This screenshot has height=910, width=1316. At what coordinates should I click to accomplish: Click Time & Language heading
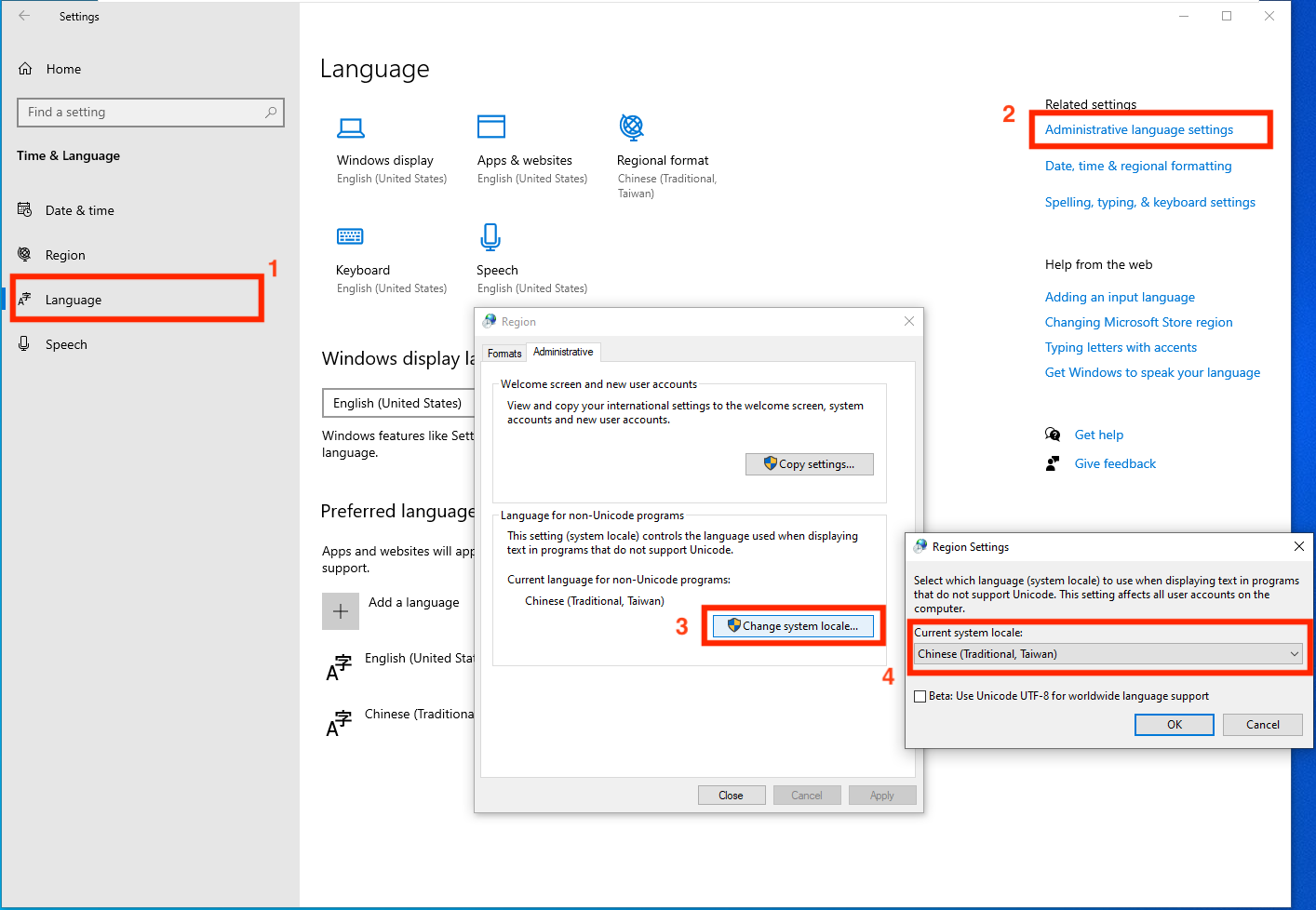coord(68,155)
